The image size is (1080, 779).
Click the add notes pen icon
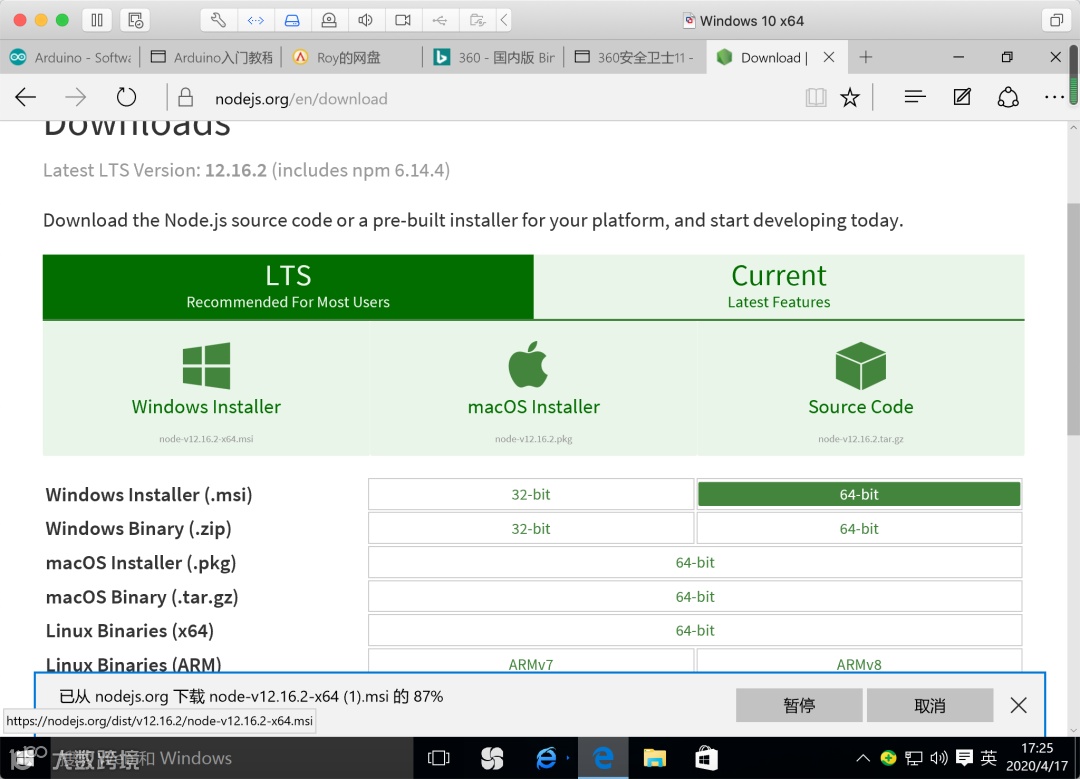click(x=962, y=98)
